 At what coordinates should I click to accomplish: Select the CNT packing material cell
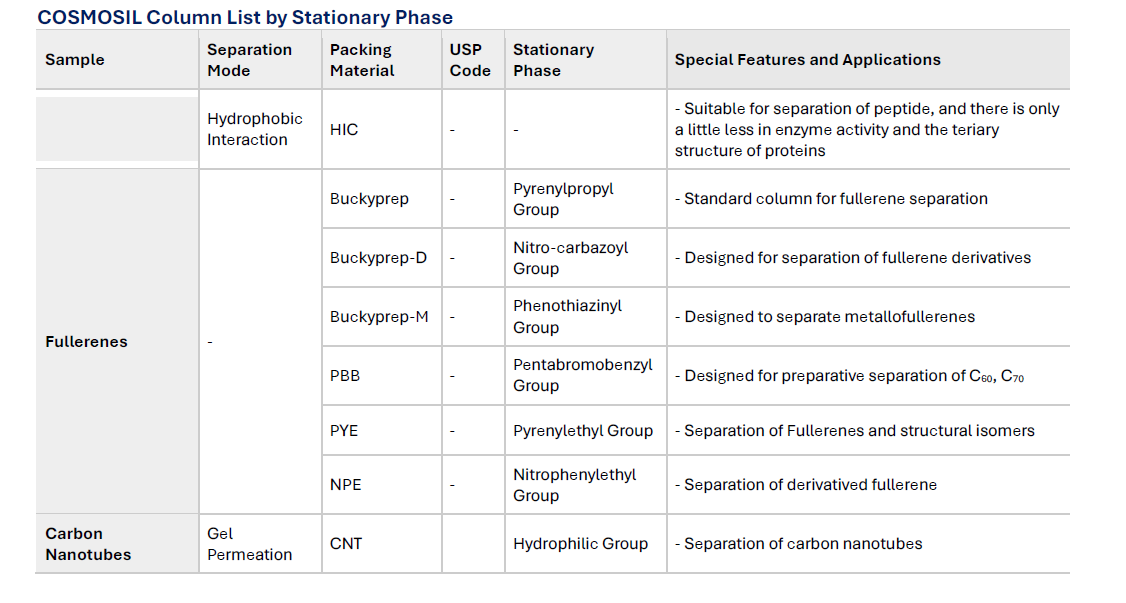[x=346, y=544]
